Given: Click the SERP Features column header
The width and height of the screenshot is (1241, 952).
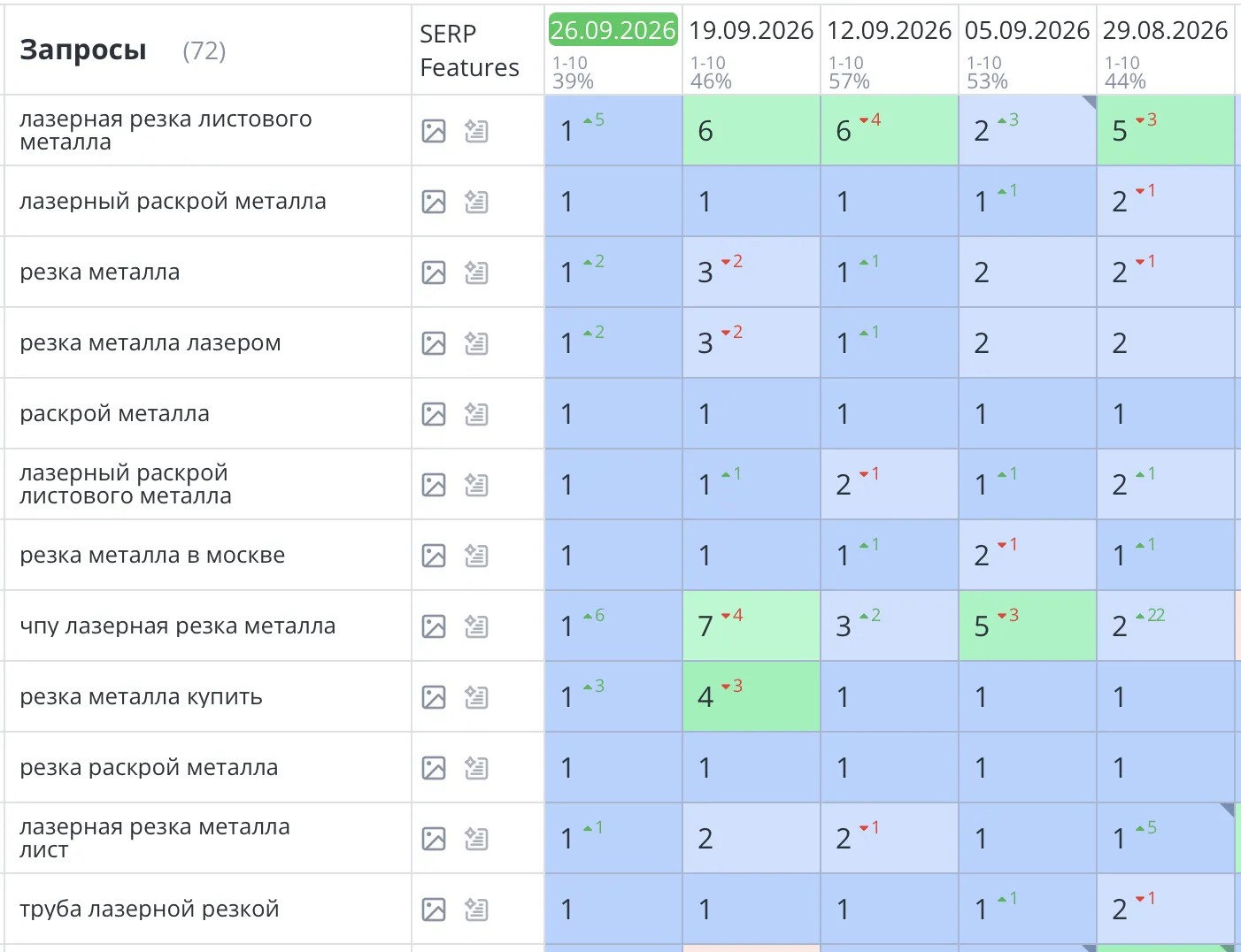Looking at the screenshot, I should pyautogui.click(x=469, y=50).
